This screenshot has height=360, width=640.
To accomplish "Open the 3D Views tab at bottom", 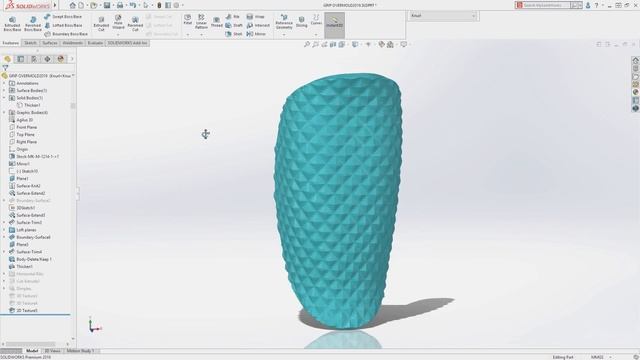I will point(52,351).
